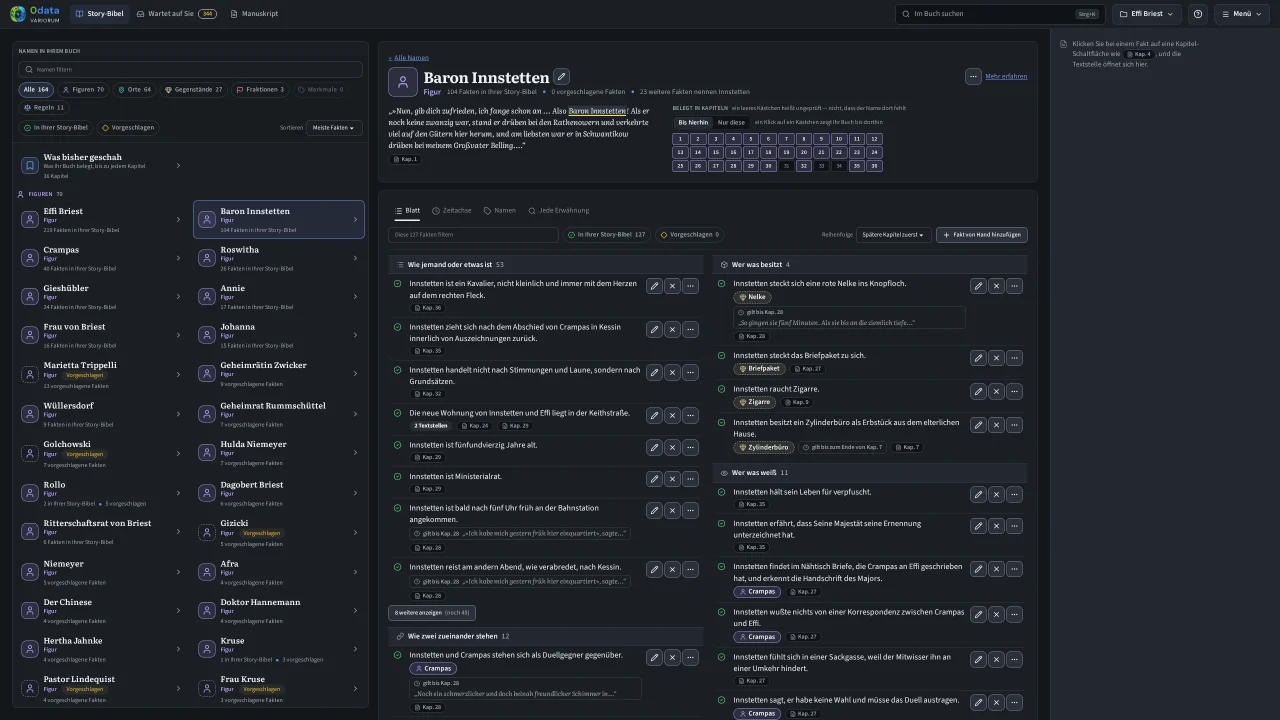The height and width of the screenshot is (720, 1280).
Task: Click the 'Im Buch suchen' search field
Action: (1000, 14)
